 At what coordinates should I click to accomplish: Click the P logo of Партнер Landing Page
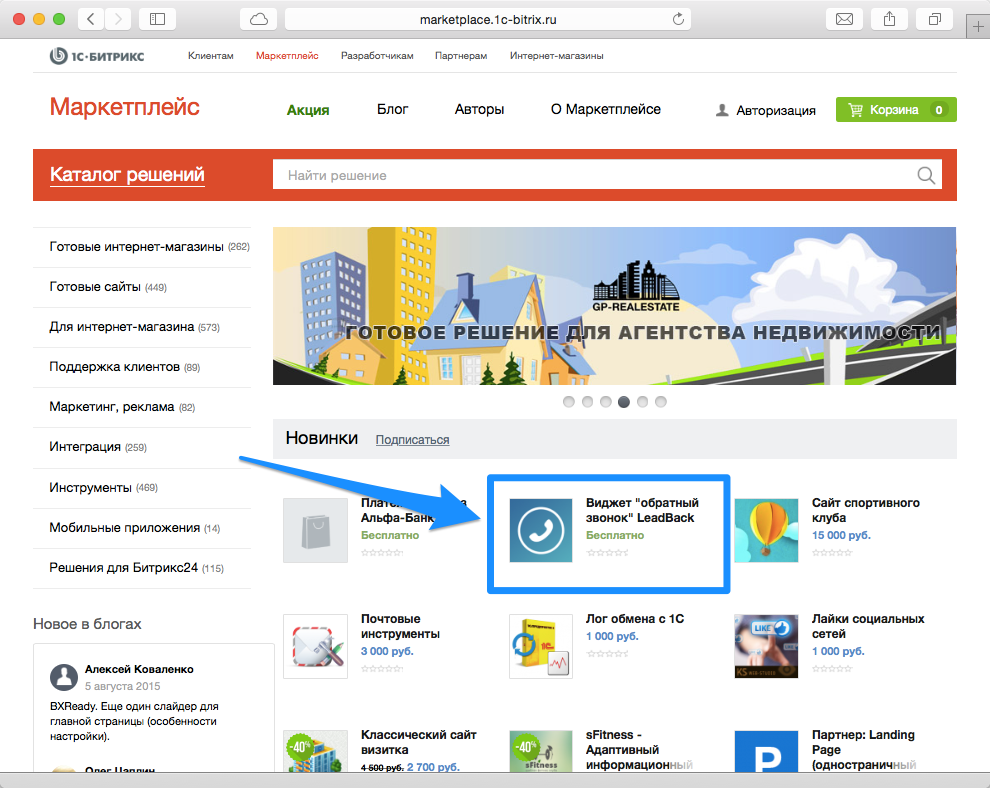point(766,751)
